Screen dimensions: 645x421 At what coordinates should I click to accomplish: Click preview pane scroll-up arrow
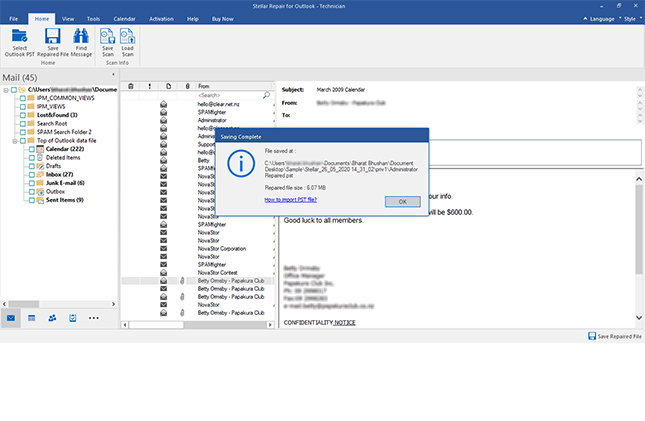point(639,179)
